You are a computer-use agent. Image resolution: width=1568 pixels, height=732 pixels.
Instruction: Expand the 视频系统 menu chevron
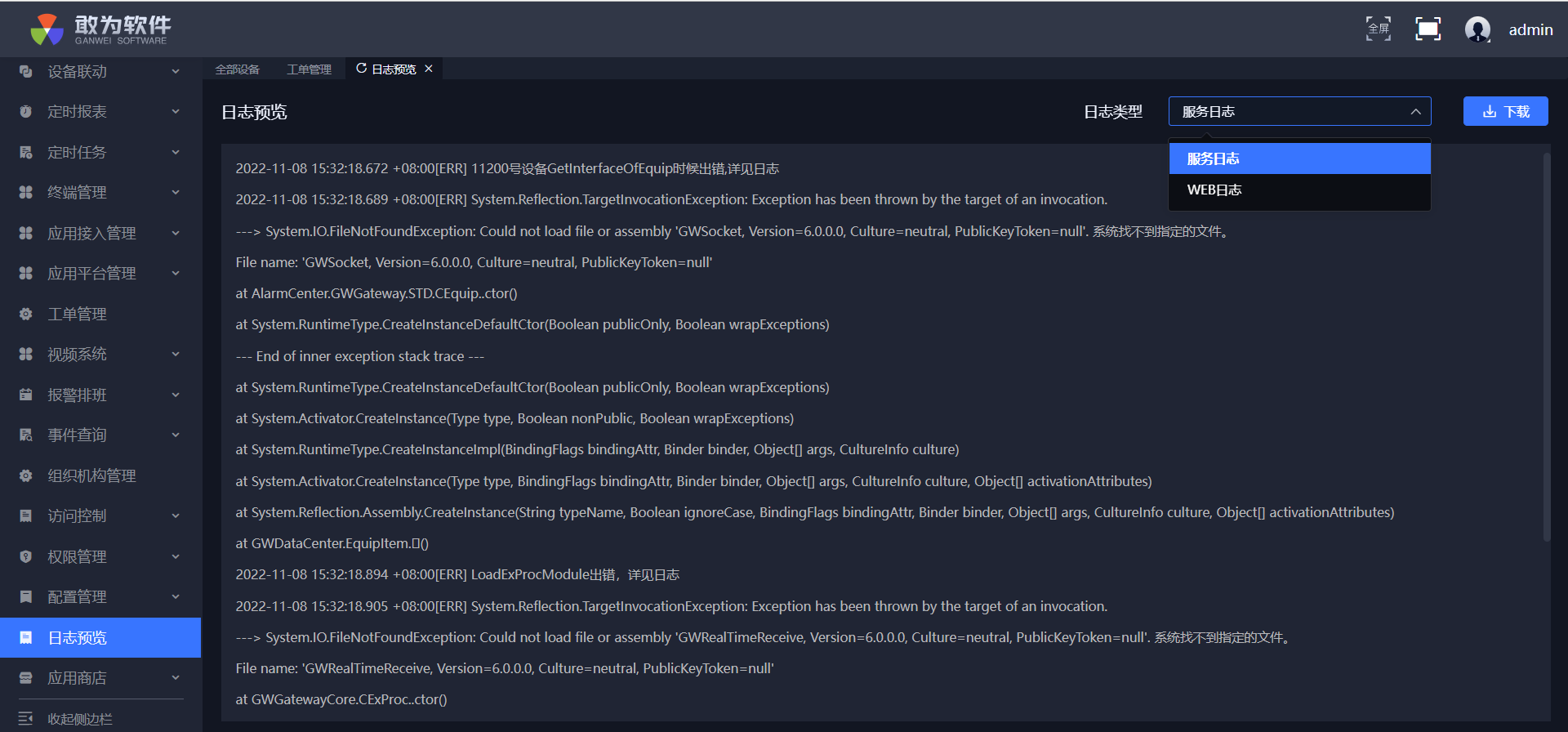(x=176, y=355)
